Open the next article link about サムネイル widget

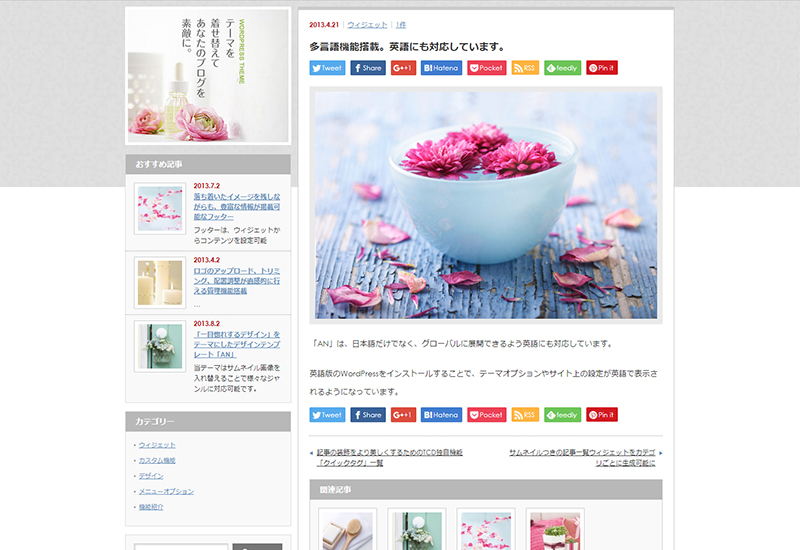(x=582, y=458)
